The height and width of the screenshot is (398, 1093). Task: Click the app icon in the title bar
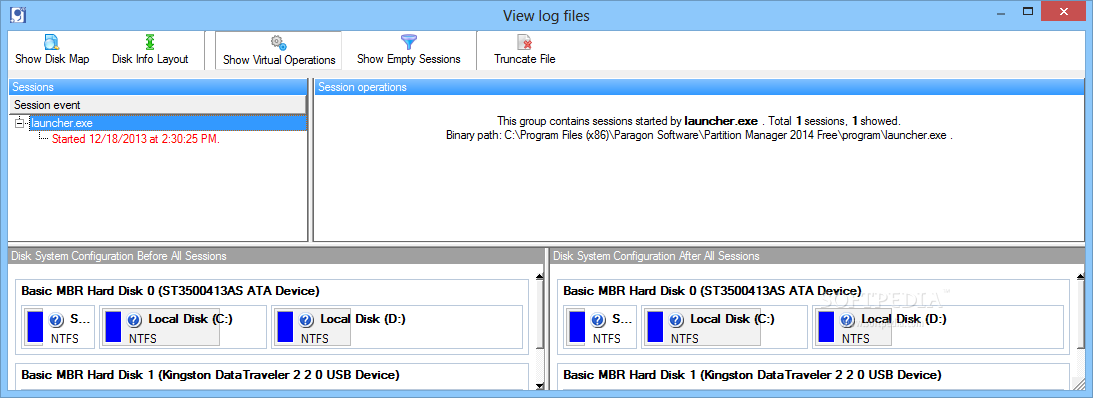tap(19, 13)
